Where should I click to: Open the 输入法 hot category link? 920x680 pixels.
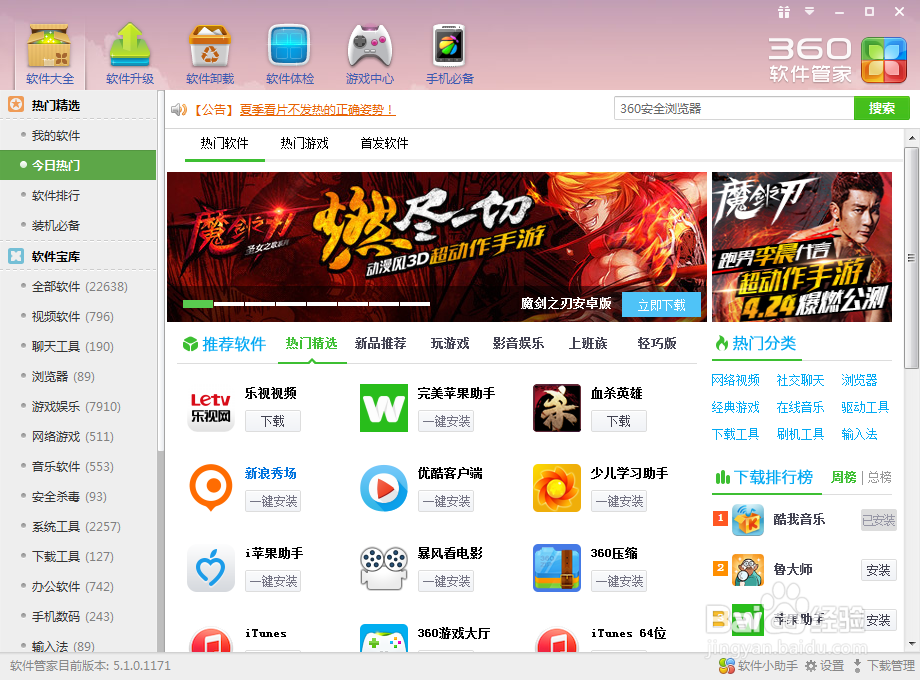tap(860, 434)
